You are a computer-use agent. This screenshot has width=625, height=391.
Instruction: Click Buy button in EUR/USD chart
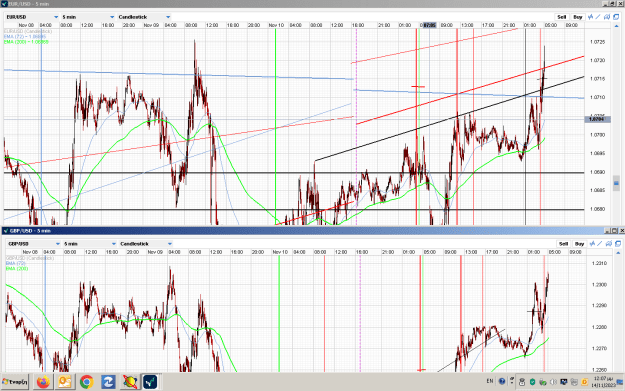578,17
